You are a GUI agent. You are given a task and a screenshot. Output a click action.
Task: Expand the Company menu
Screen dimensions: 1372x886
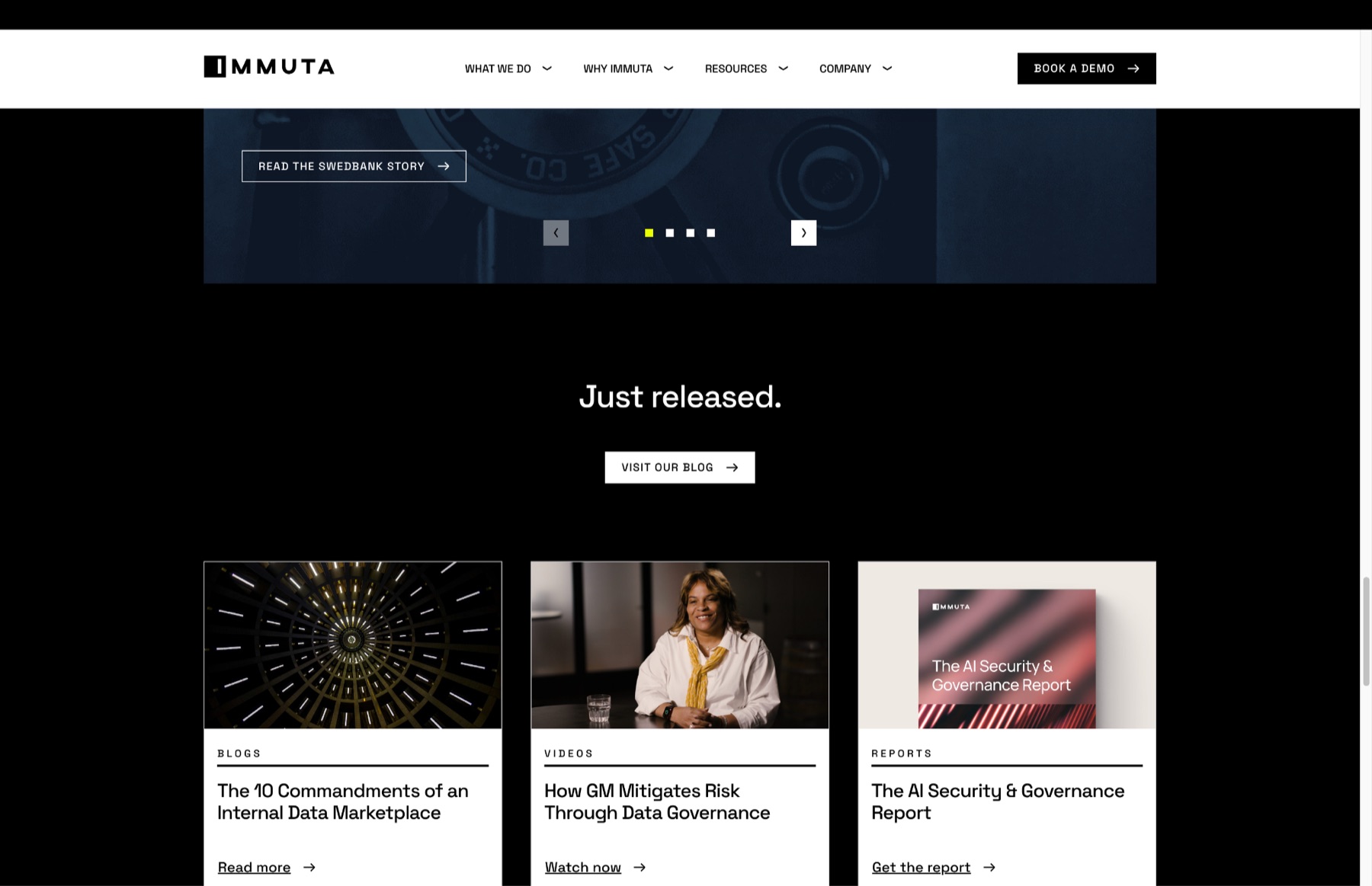[855, 69]
